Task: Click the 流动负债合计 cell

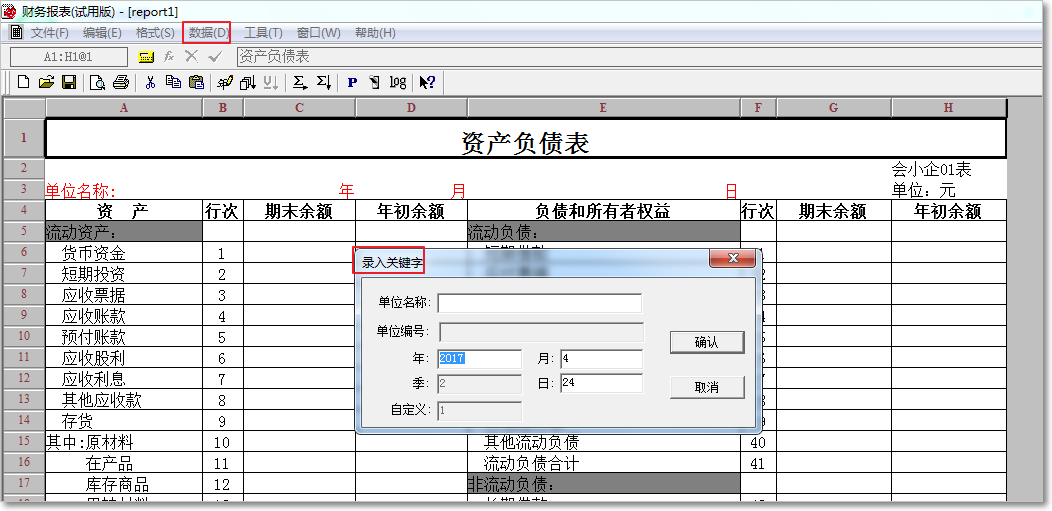Action: coord(604,463)
